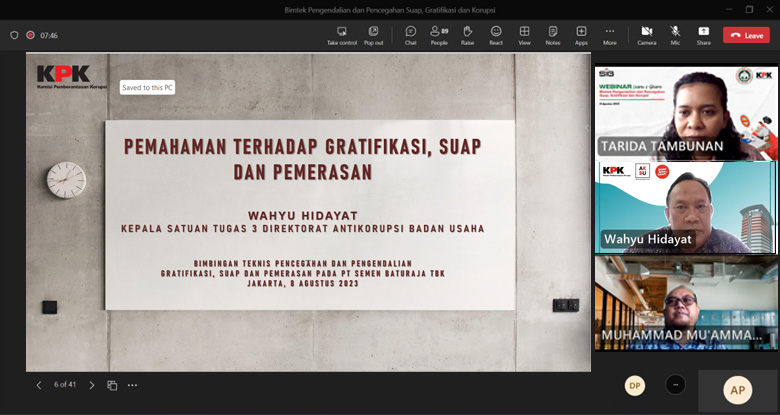Unmute the Mic

coord(675,35)
